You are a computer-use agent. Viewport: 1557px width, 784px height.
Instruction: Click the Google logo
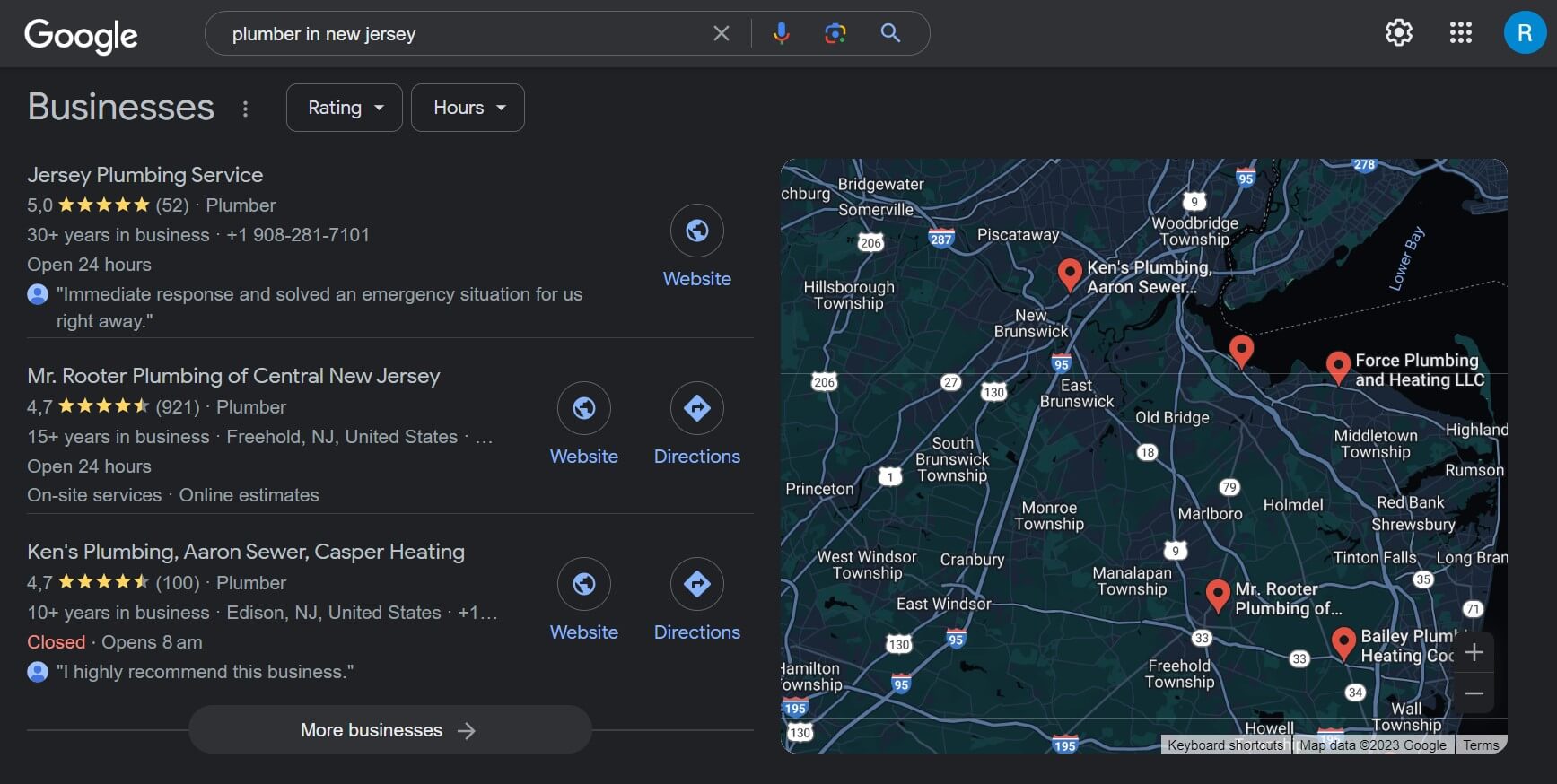[81, 35]
